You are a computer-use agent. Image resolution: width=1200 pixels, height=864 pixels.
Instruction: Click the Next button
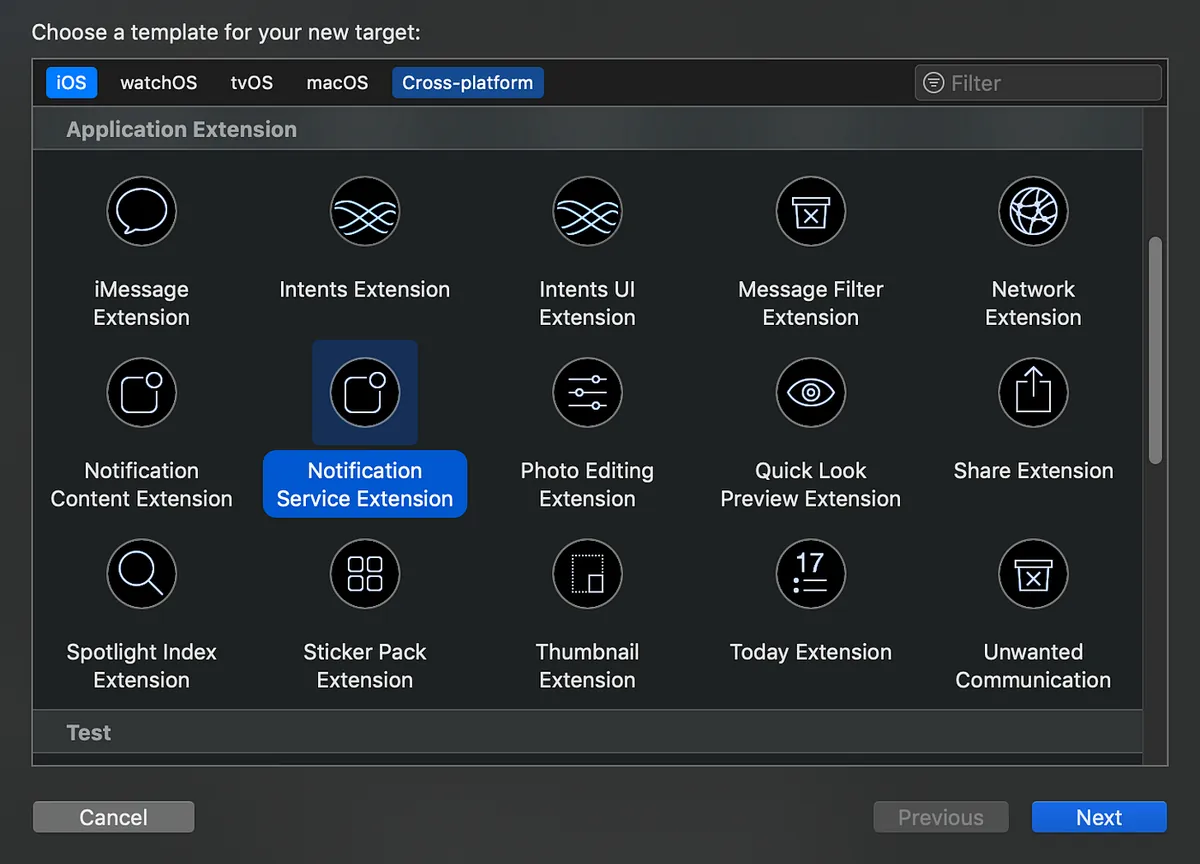click(x=1098, y=817)
